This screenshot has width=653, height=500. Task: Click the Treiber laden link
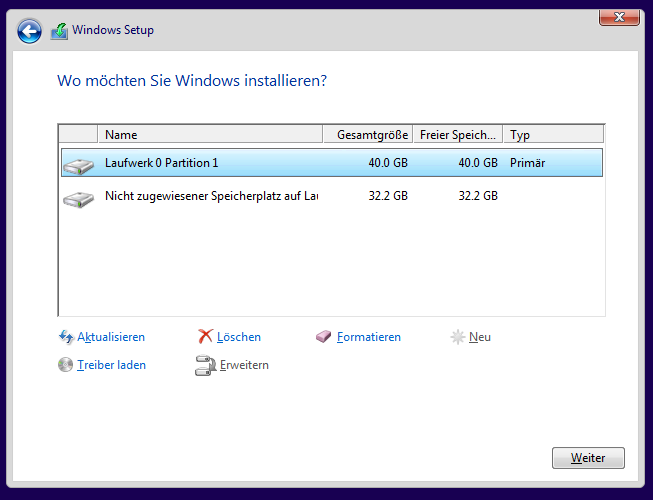[112, 365]
